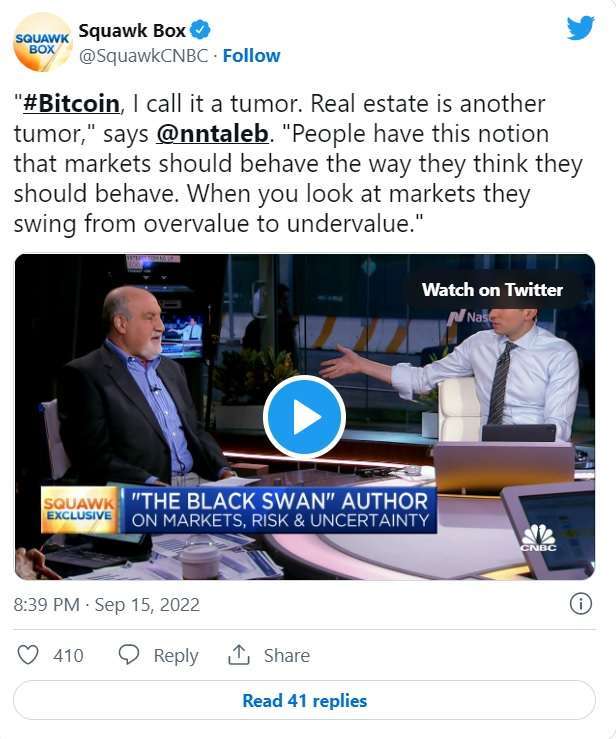
Task: Open the Squawk Box profile avatar
Action: tap(42, 42)
